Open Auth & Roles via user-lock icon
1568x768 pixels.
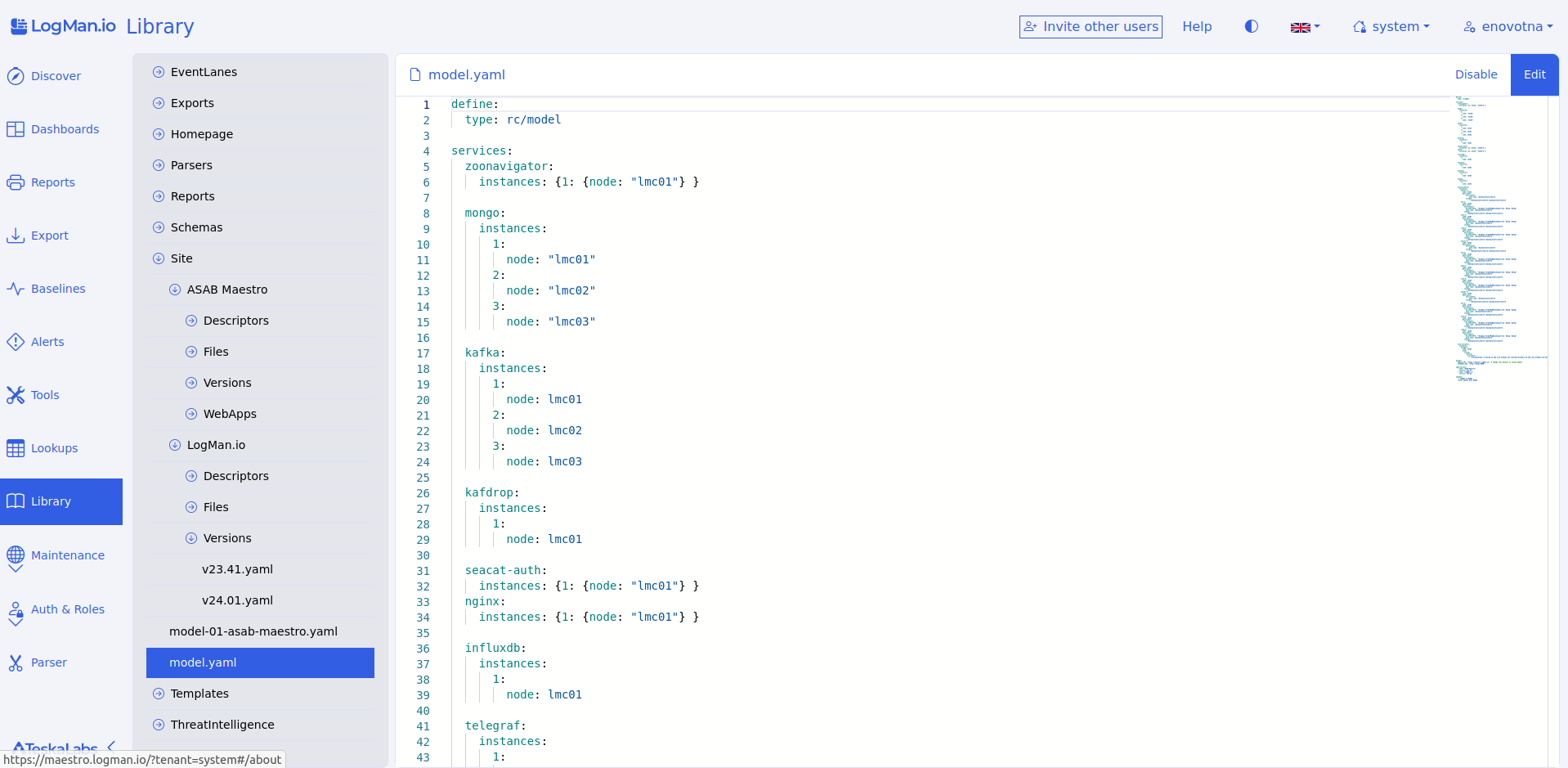point(16,609)
